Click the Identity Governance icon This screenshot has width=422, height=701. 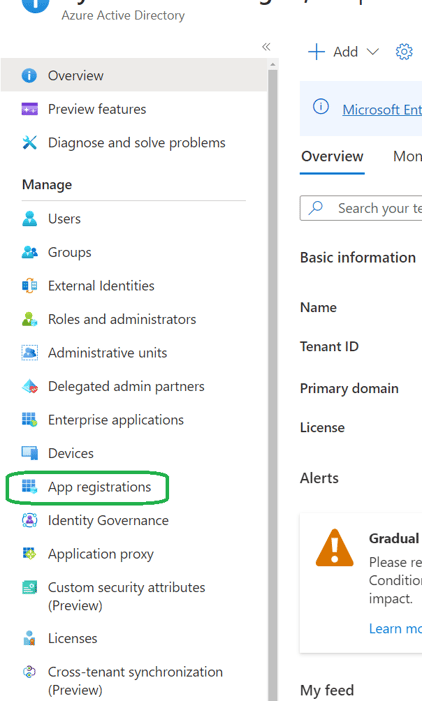(30, 520)
